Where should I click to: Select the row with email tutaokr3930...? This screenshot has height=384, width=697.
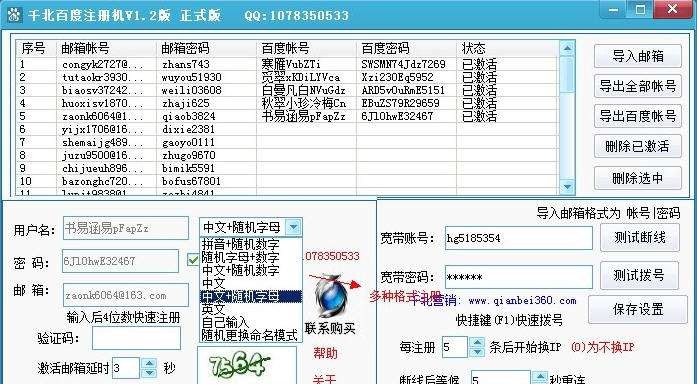pyautogui.click(x=287, y=77)
